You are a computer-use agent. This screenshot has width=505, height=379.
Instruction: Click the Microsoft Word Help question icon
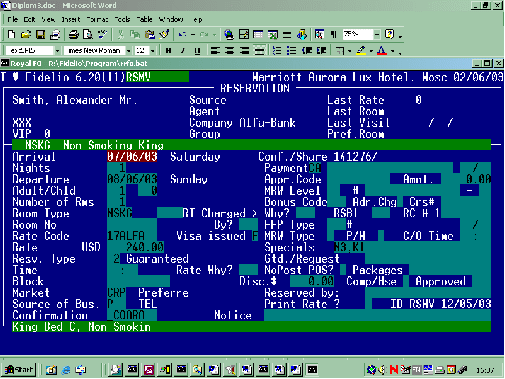click(x=389, y=34)
